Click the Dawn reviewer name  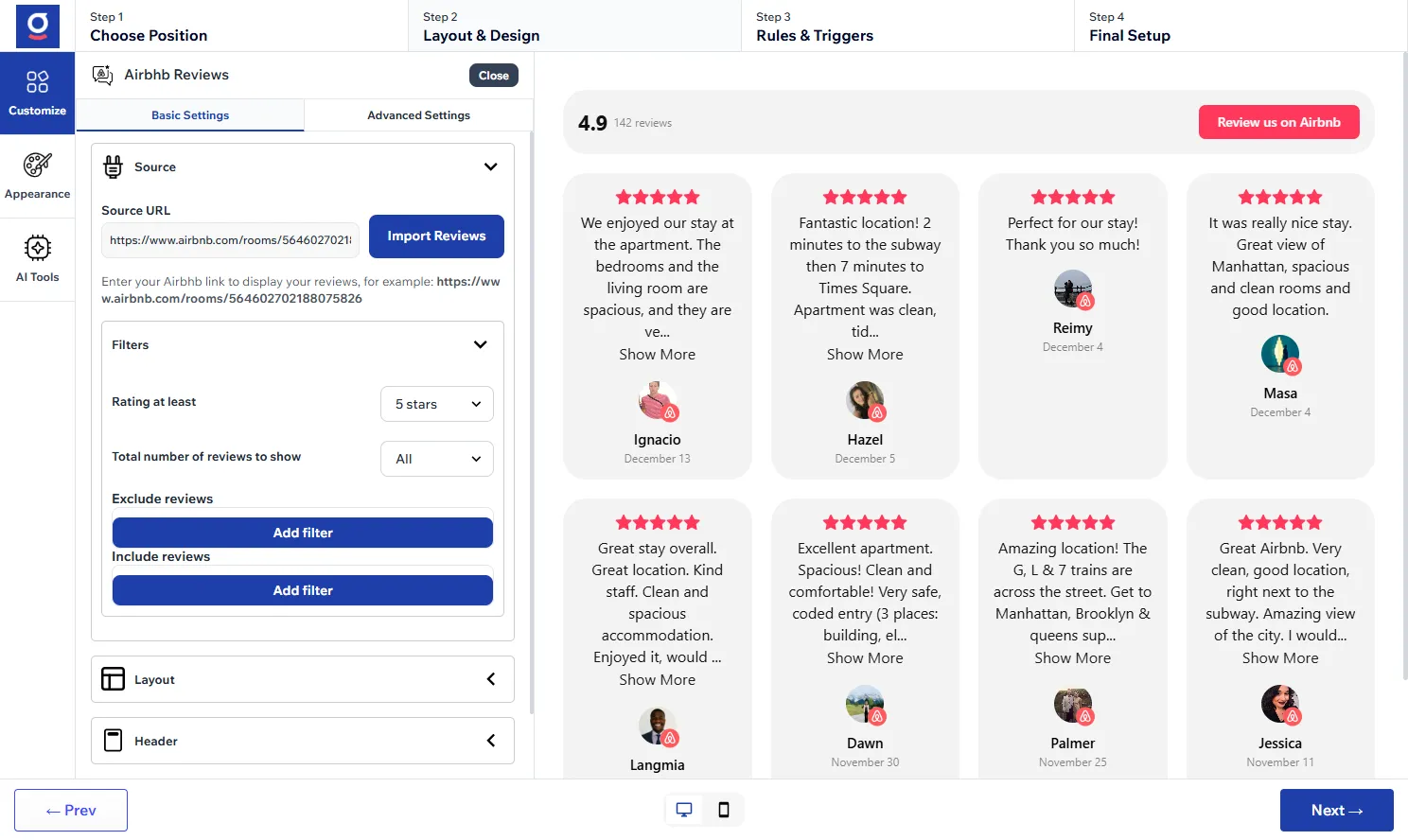pos(865,744)
